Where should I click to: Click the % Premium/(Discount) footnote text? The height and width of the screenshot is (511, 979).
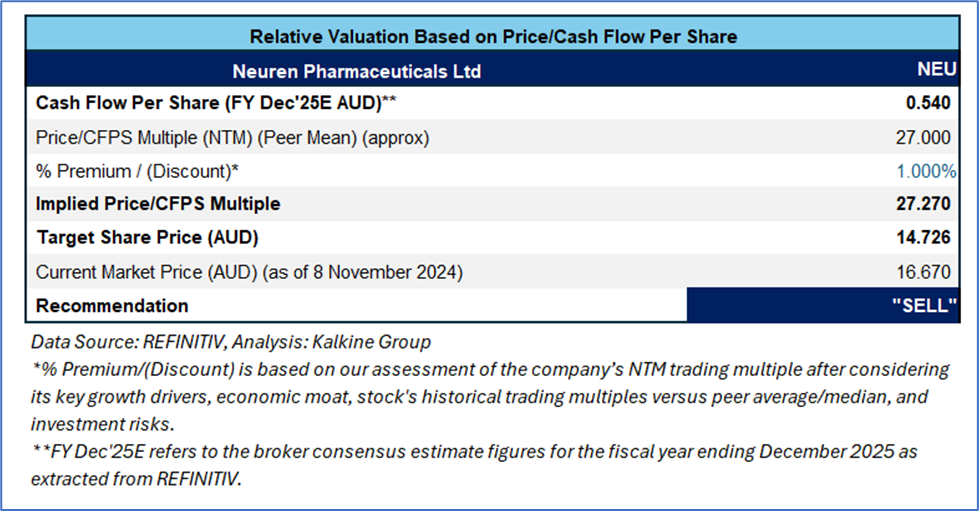coord(490,397)
